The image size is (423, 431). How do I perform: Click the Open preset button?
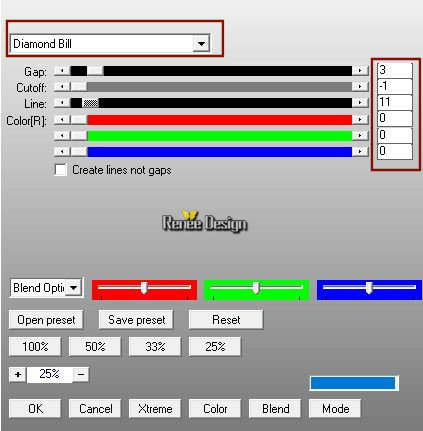point(46,320)
